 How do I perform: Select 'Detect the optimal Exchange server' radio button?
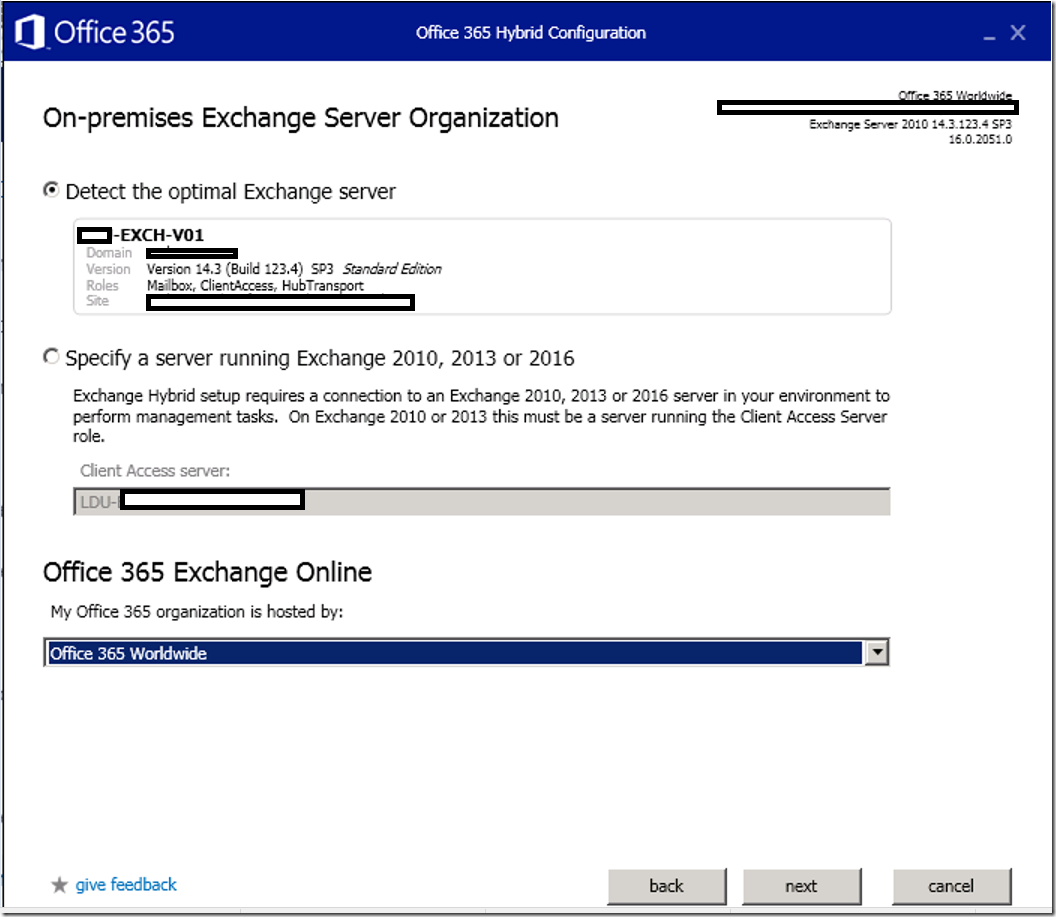pyautogui.click(x=51, y=191)
